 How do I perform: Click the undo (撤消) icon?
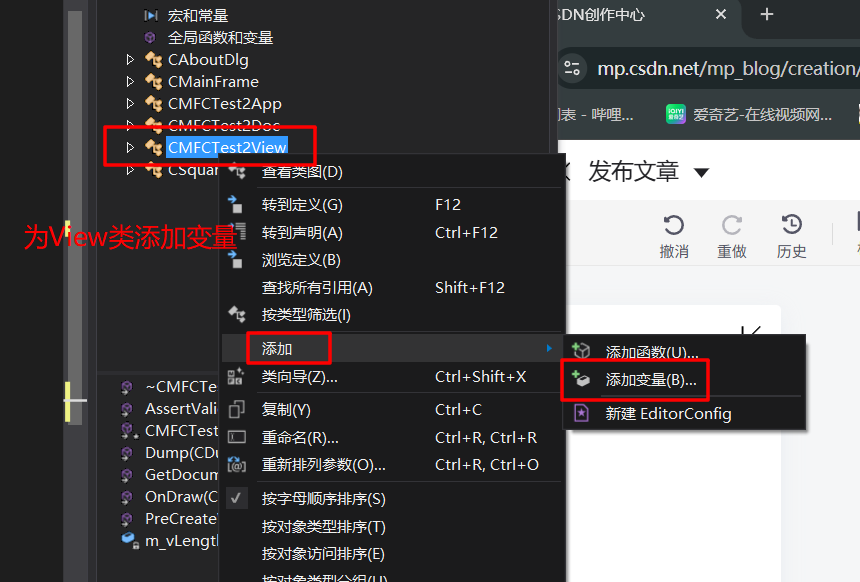point(674,225)
